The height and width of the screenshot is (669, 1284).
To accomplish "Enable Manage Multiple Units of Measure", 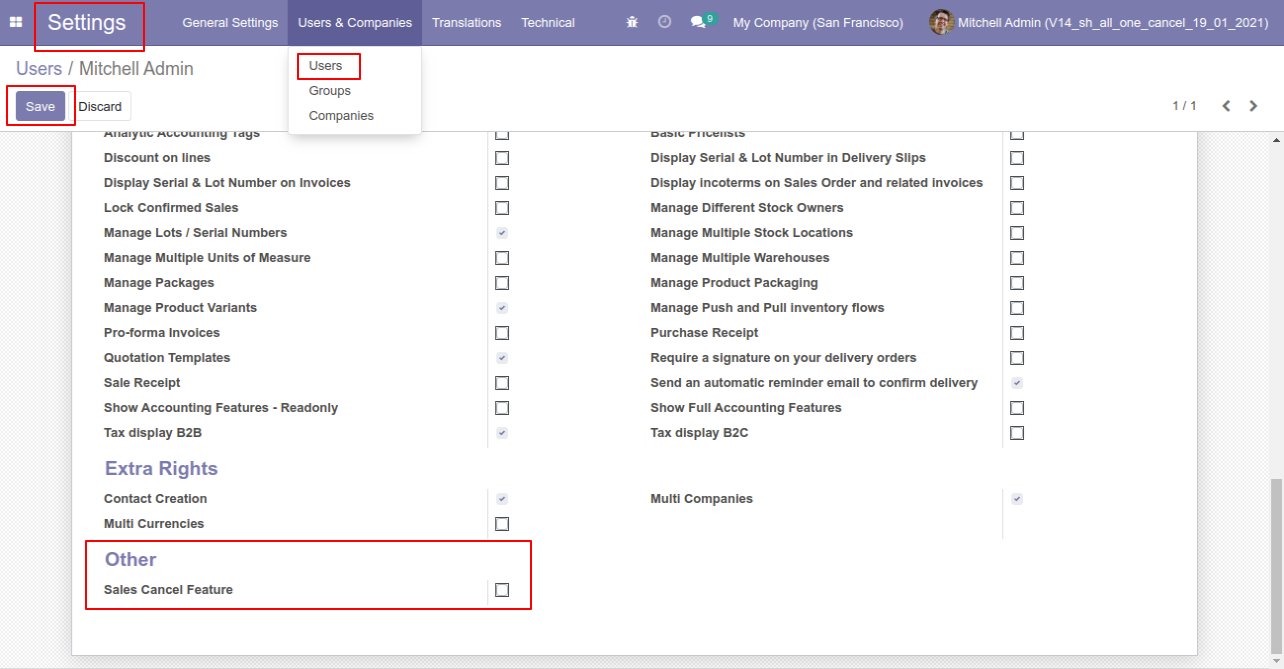I will click(x=502, y=258).
